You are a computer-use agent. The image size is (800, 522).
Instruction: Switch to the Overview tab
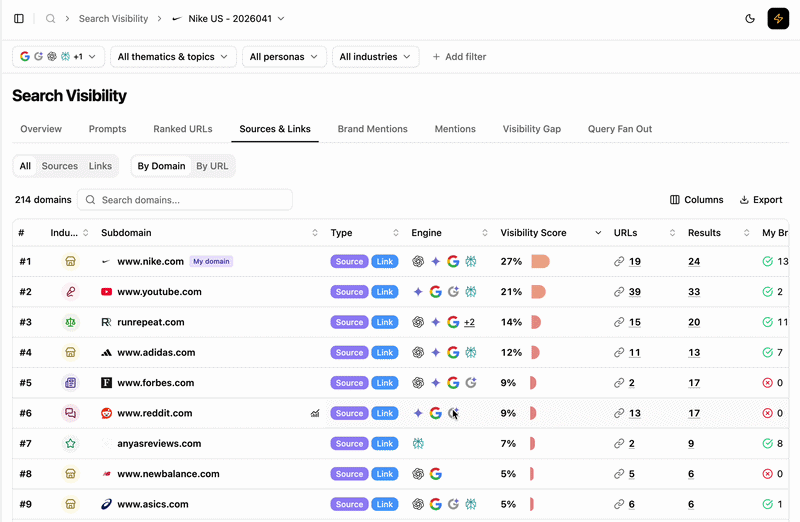[41, 129]
